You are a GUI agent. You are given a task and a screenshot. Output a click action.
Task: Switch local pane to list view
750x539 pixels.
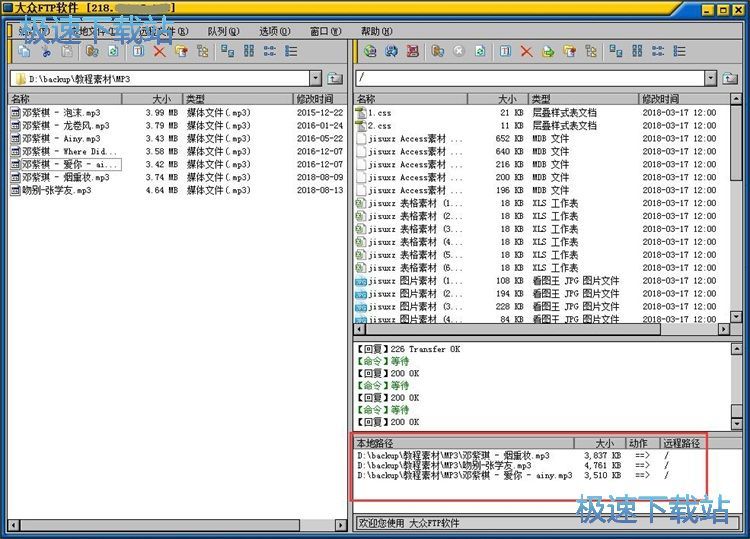[270, 51]
